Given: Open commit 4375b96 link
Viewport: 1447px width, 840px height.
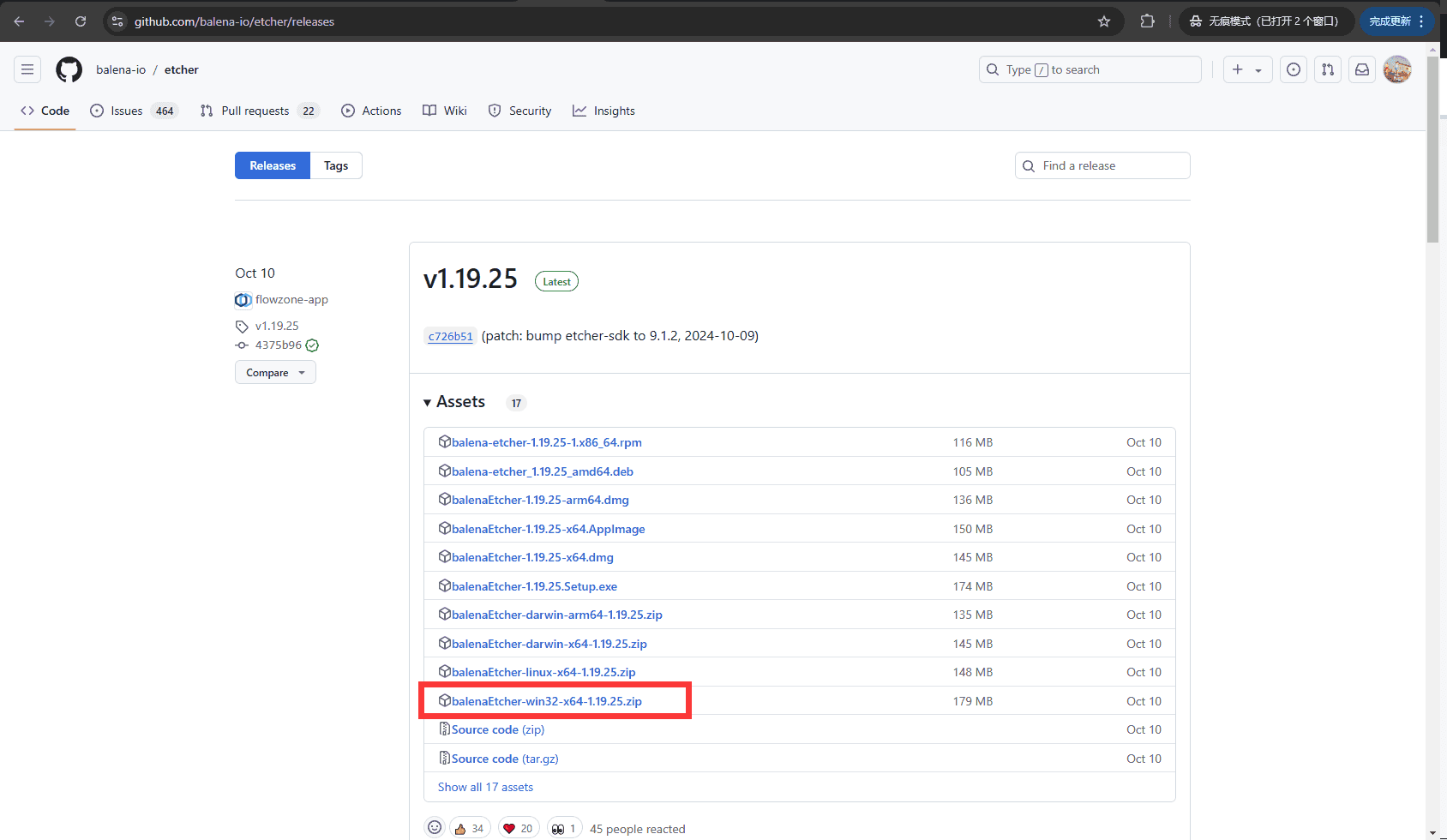Looking at the screenshot, I should (279, 345).
